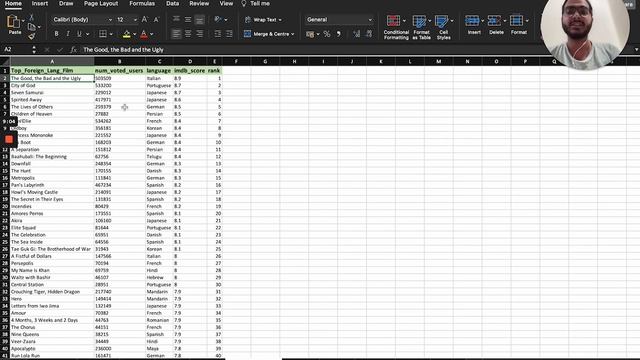The image size is (640, 360).
Task: Click the A2 Name Box
Action: (16, 49)
